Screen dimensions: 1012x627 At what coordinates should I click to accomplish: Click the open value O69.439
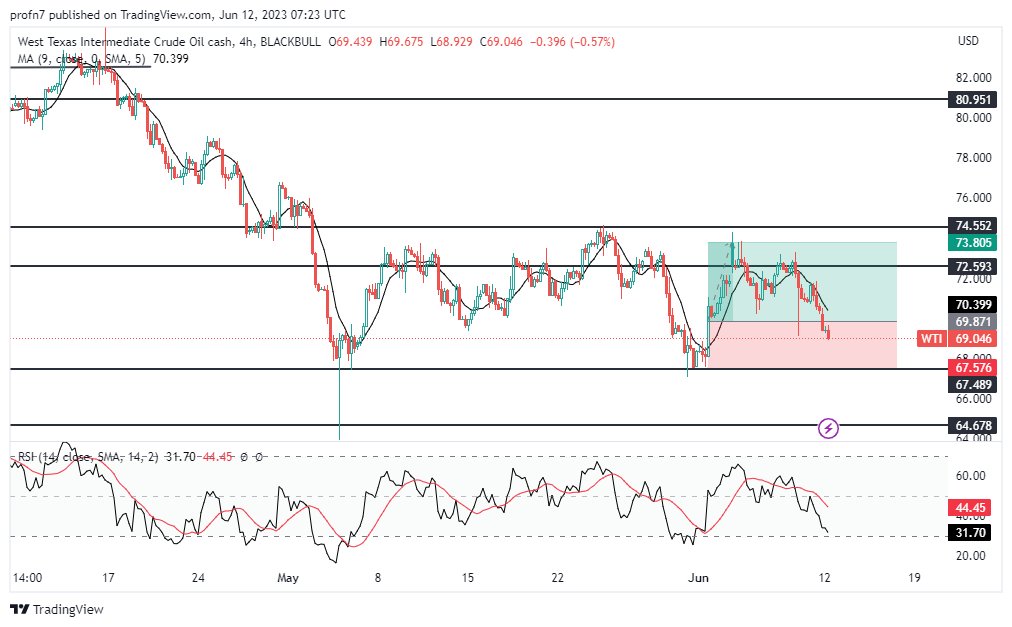(x=350, y=42)
